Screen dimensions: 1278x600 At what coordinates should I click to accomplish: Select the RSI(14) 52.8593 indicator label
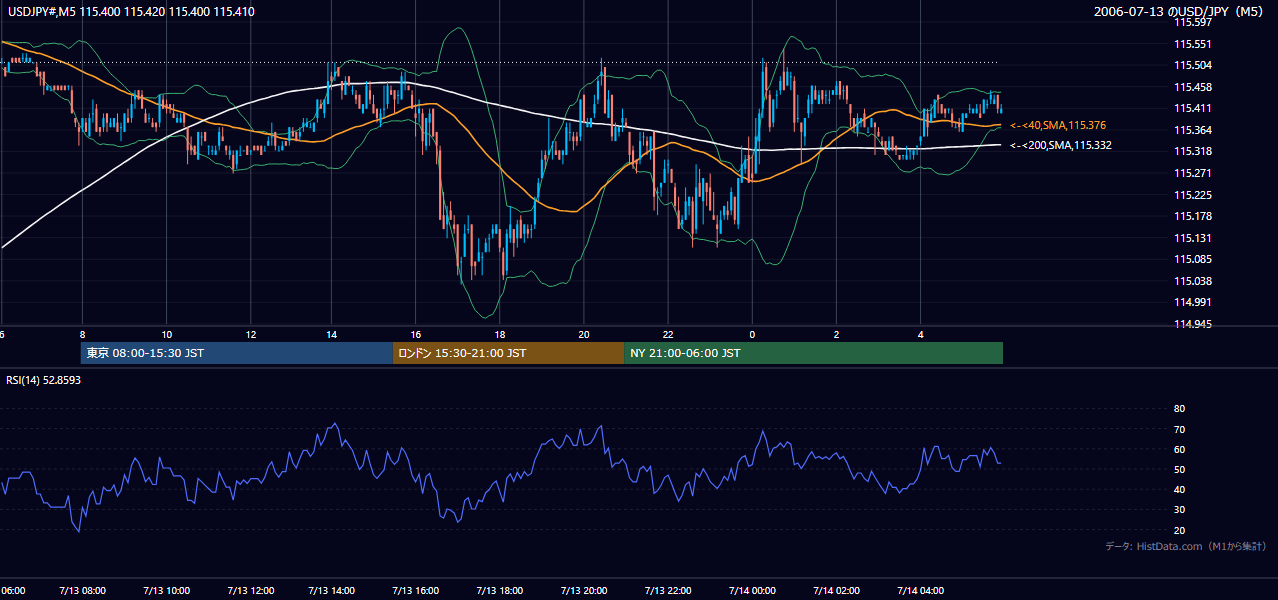pos(44,380)
